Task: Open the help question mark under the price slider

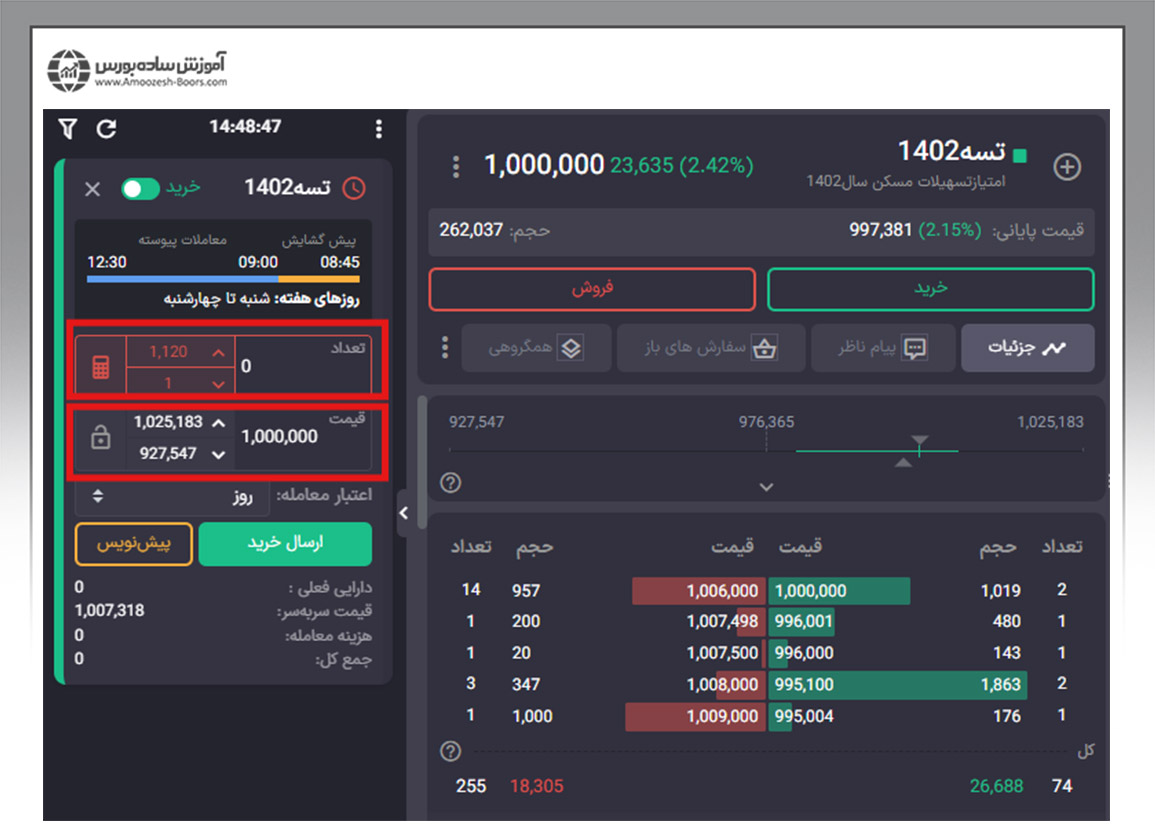Action: click(x=450, y=483)
